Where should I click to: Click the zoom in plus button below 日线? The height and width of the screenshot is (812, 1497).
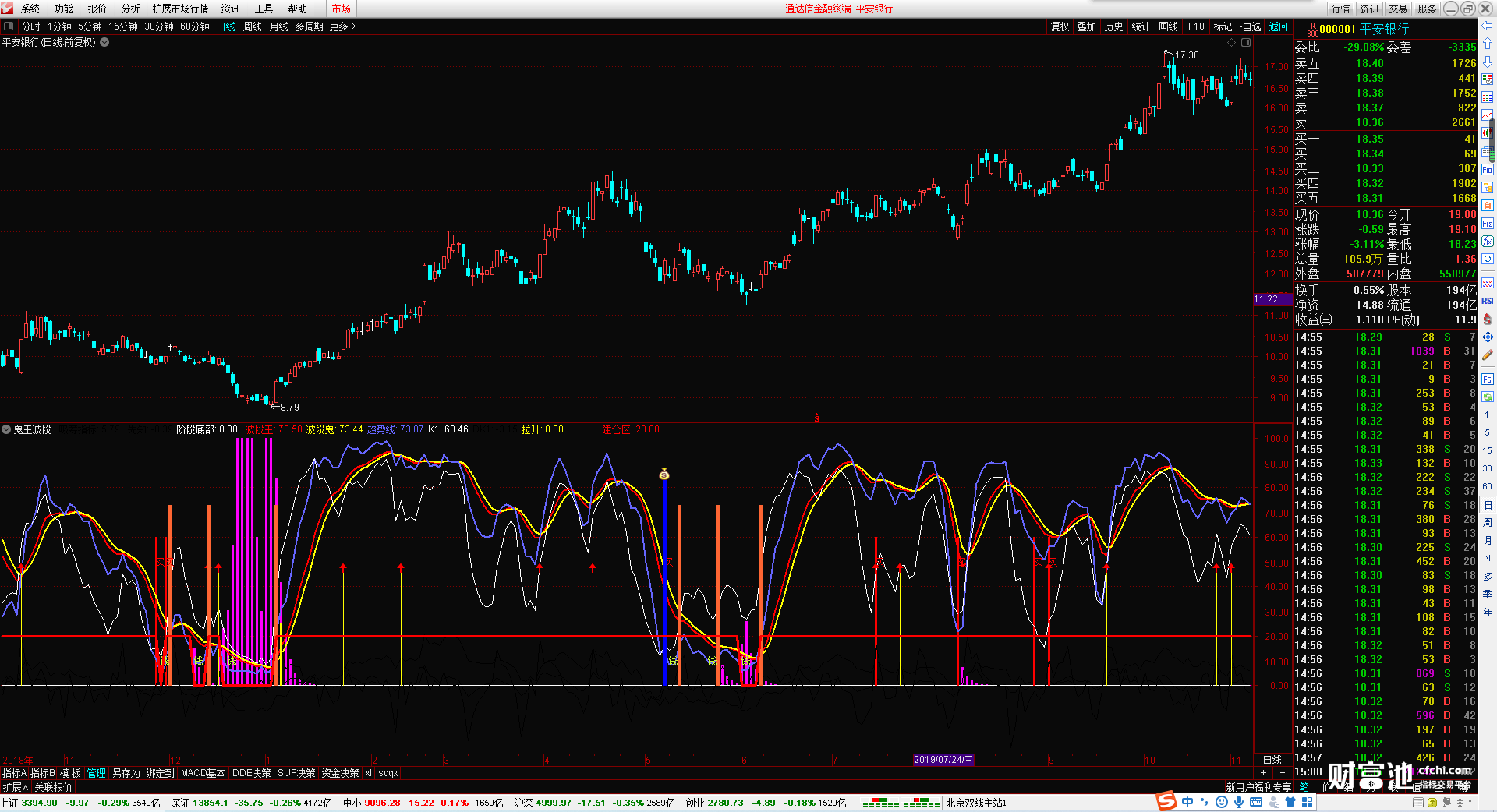click(1263, 772)
